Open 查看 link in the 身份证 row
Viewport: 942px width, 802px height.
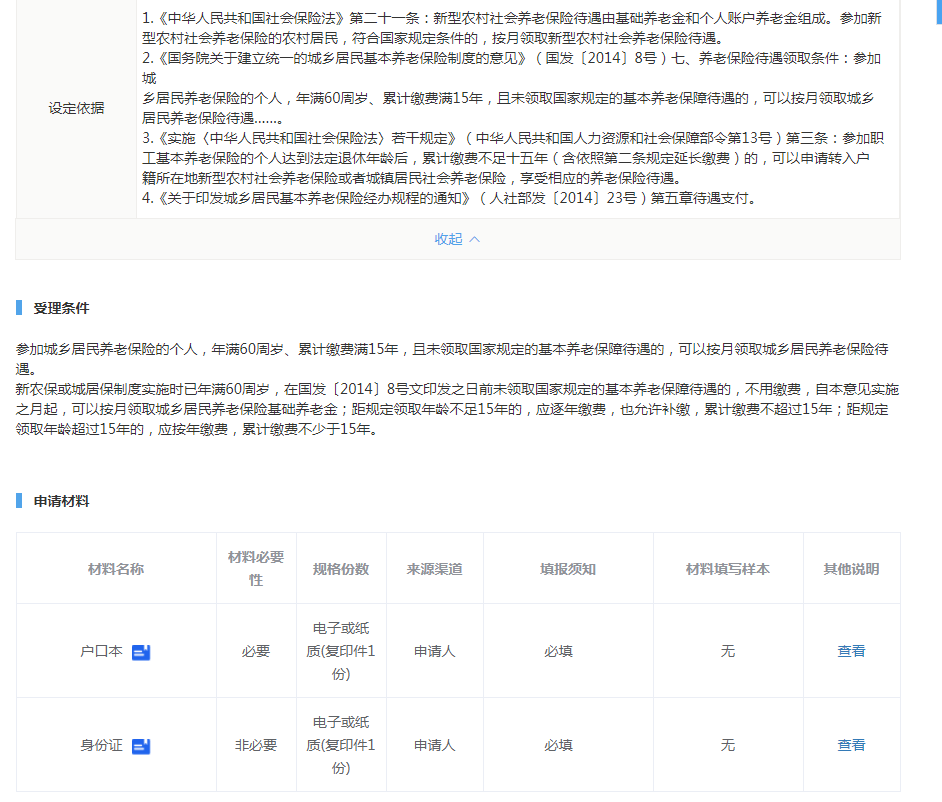(851, 745)
